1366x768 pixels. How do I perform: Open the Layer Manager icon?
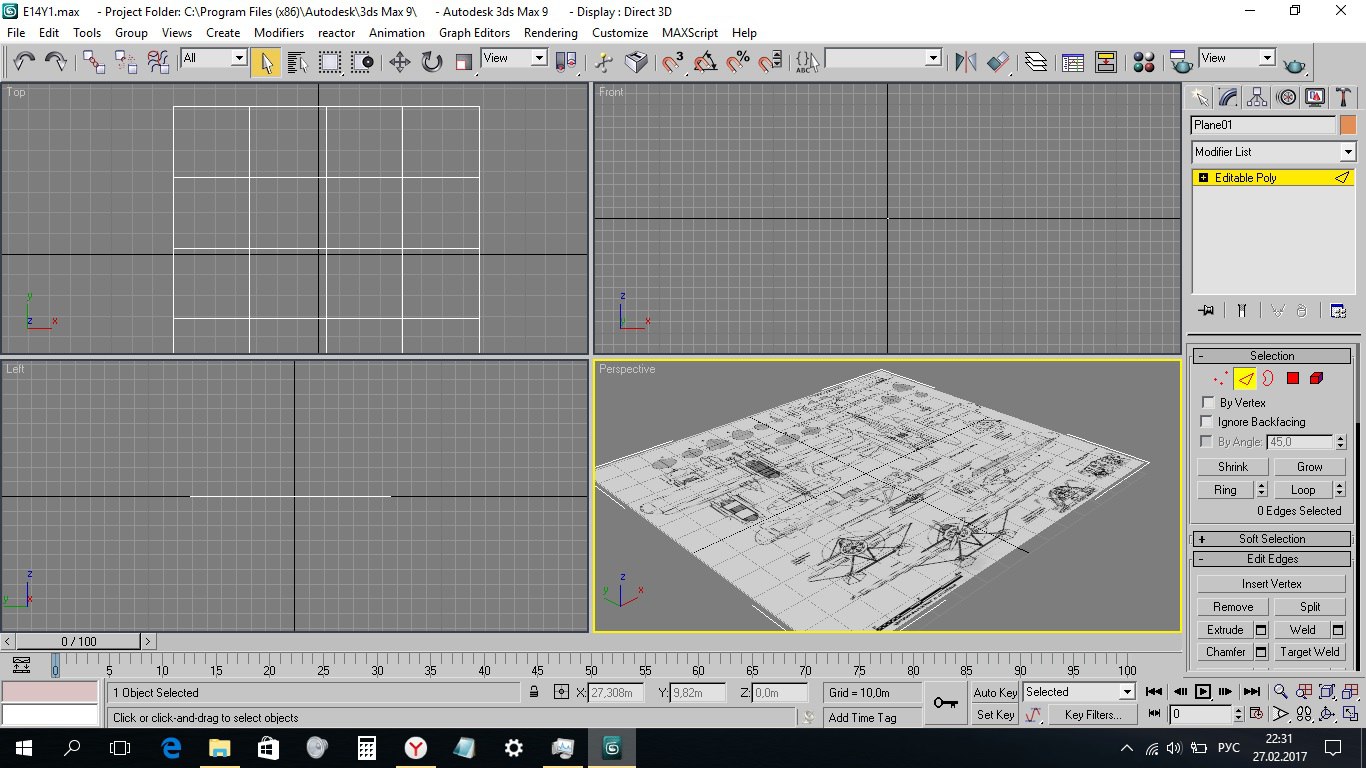[1036, 63]
